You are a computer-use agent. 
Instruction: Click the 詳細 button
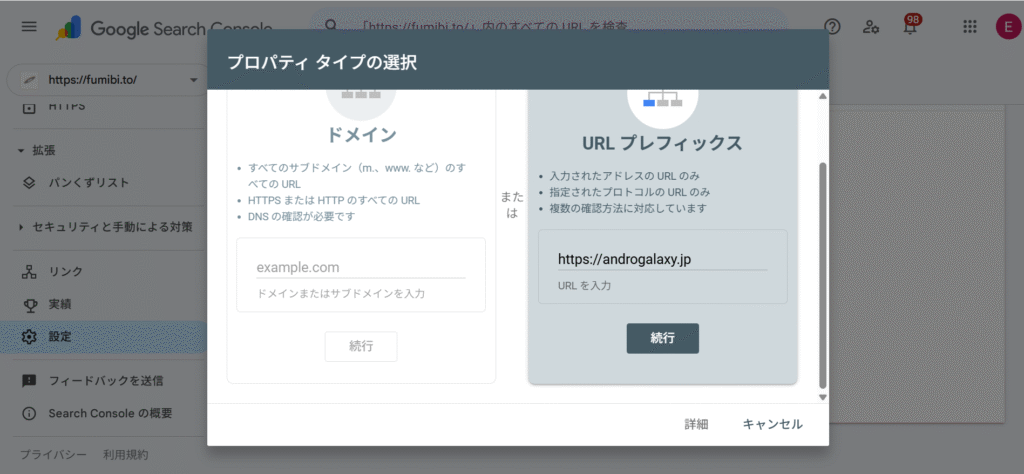[x=696, y=424]
